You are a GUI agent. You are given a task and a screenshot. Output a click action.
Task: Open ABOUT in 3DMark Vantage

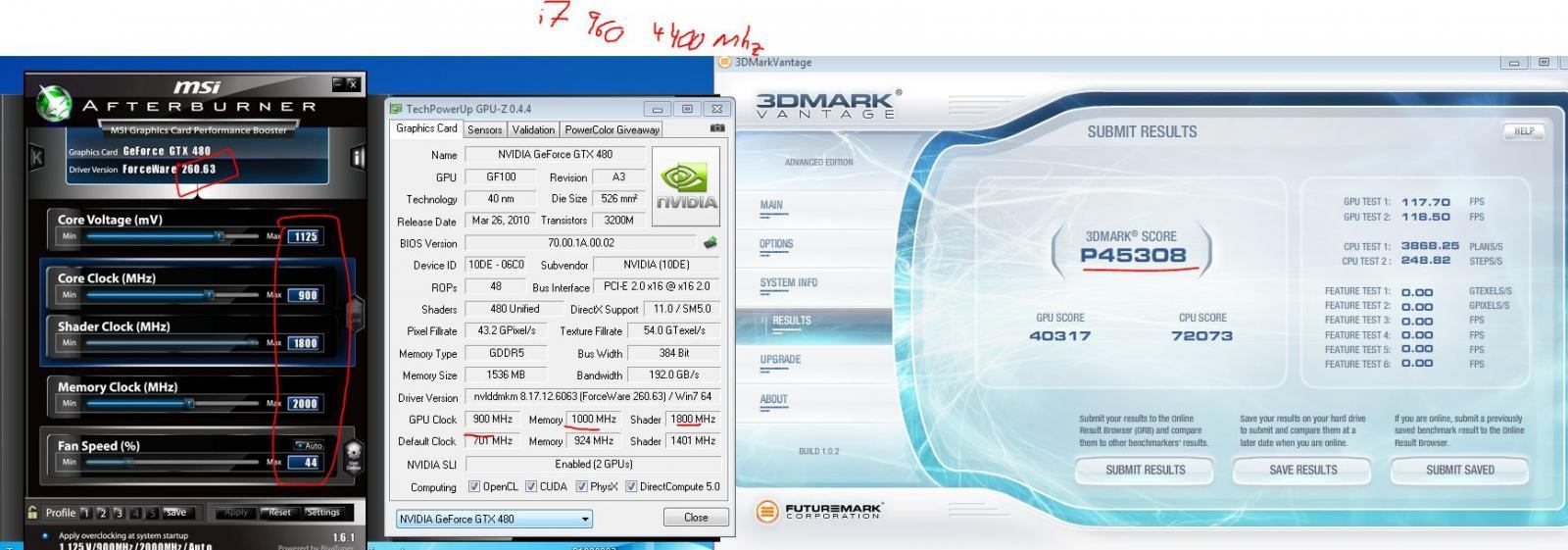point(773,399)
